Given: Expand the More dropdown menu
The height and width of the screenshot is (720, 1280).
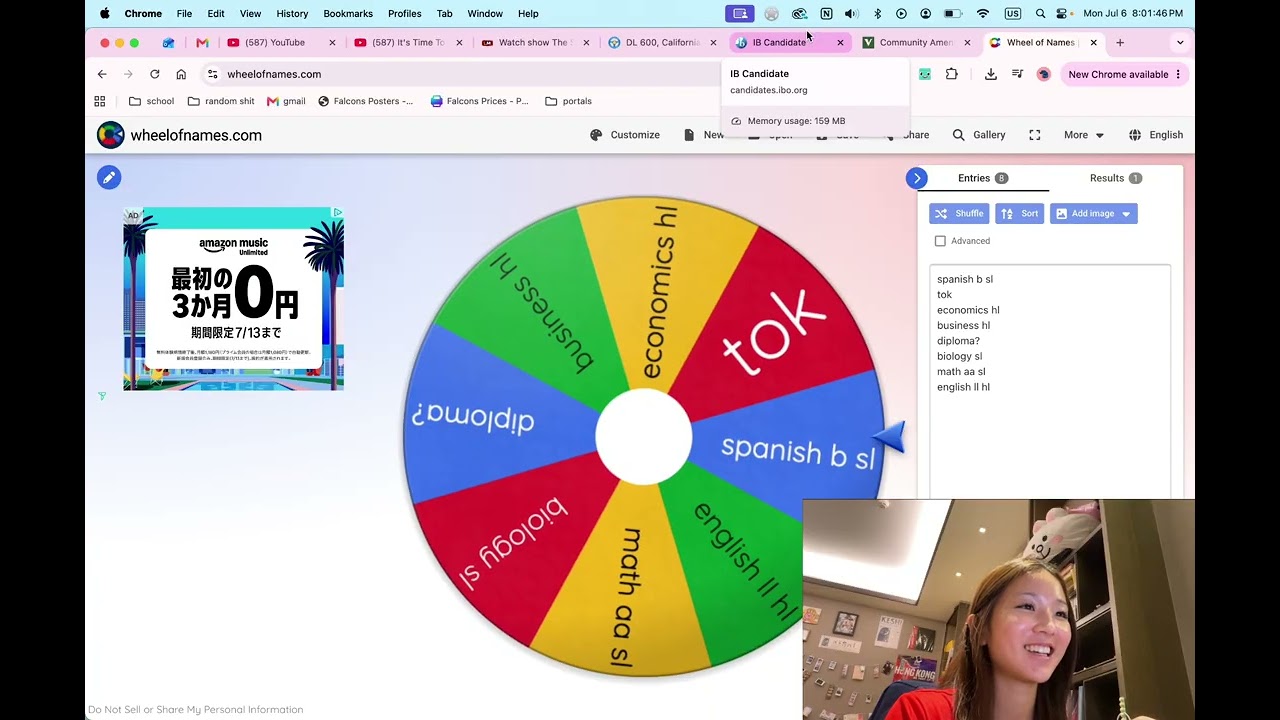Looking at the screenshot, I should pos(1084,135).
